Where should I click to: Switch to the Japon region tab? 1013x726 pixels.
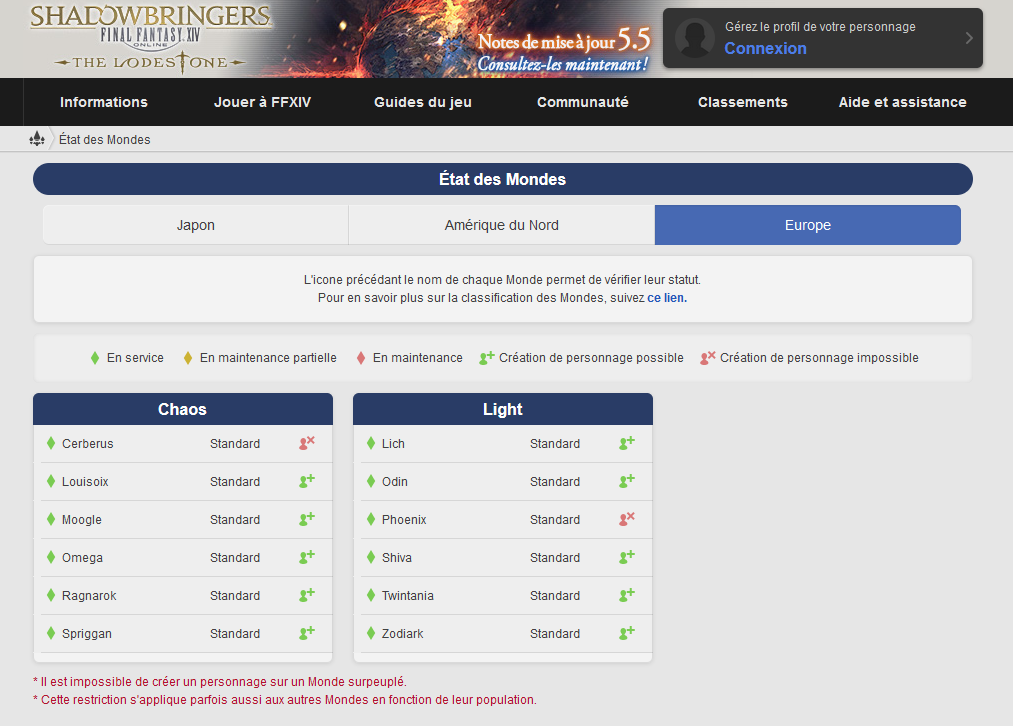pos(194,224)
